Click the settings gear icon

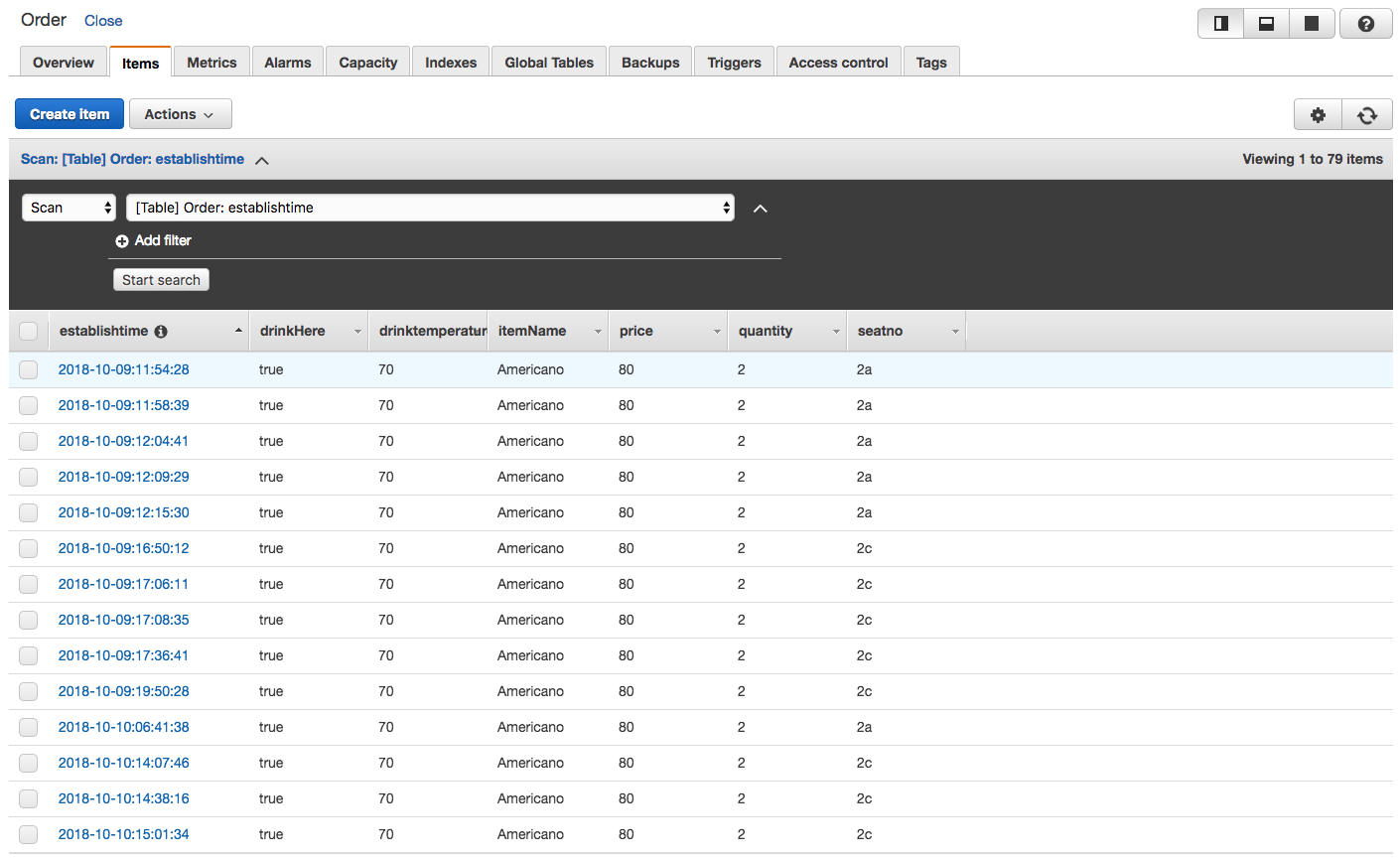pyautogui.click(x=1318, y=115)
